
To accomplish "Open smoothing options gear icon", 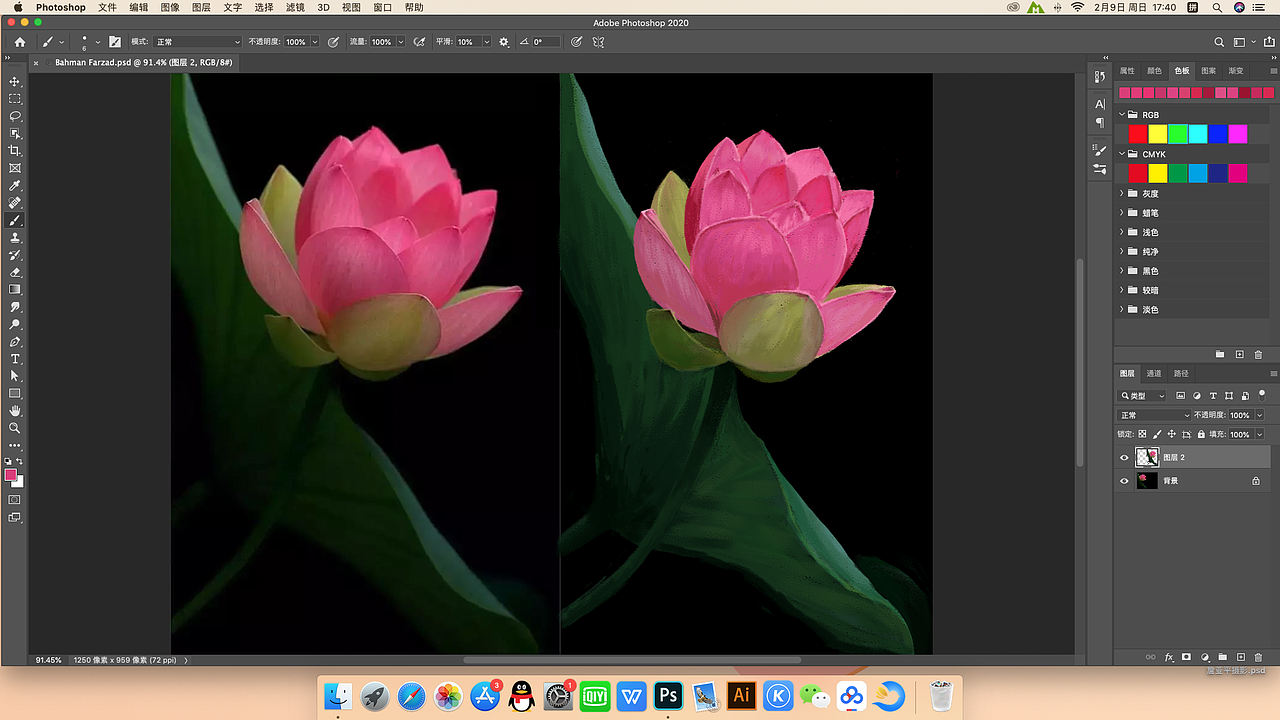I will [504, 42].
